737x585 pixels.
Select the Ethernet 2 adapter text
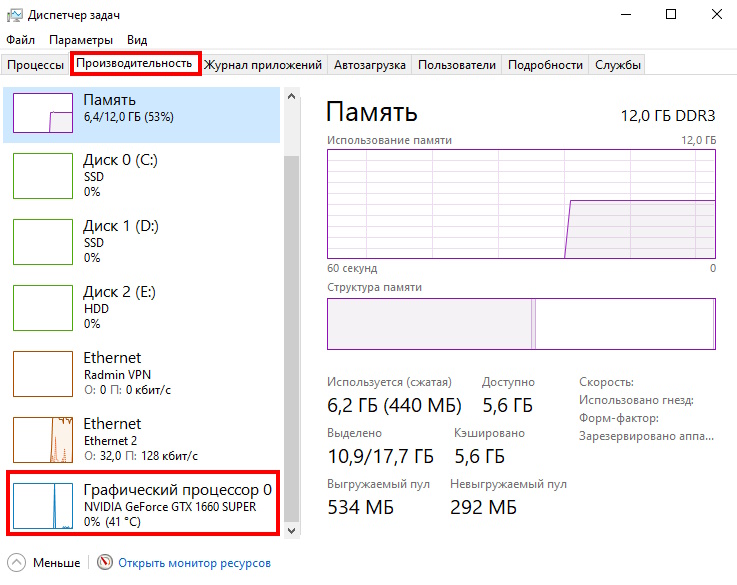110,441
